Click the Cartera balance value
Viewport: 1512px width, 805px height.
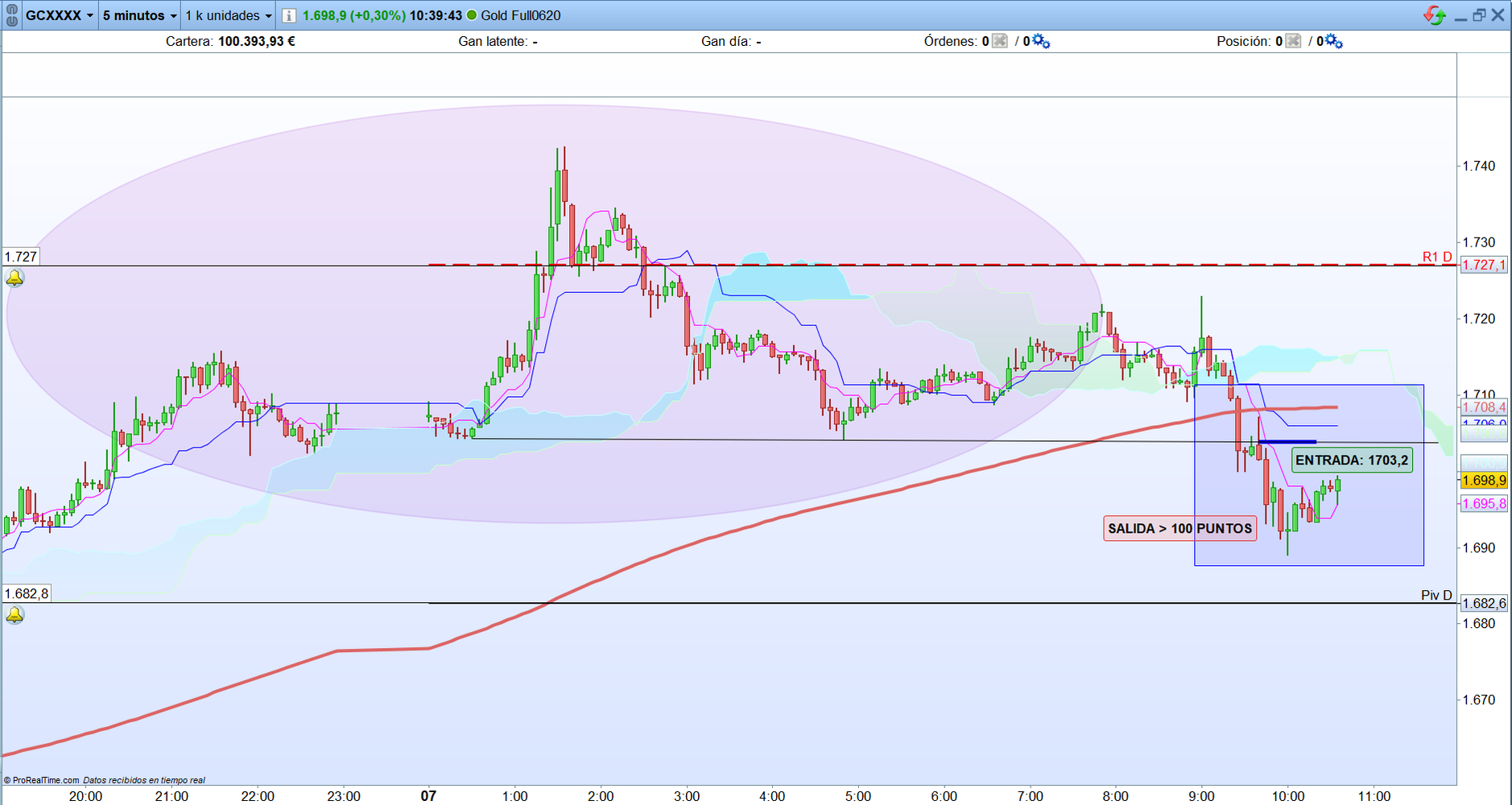257,41
